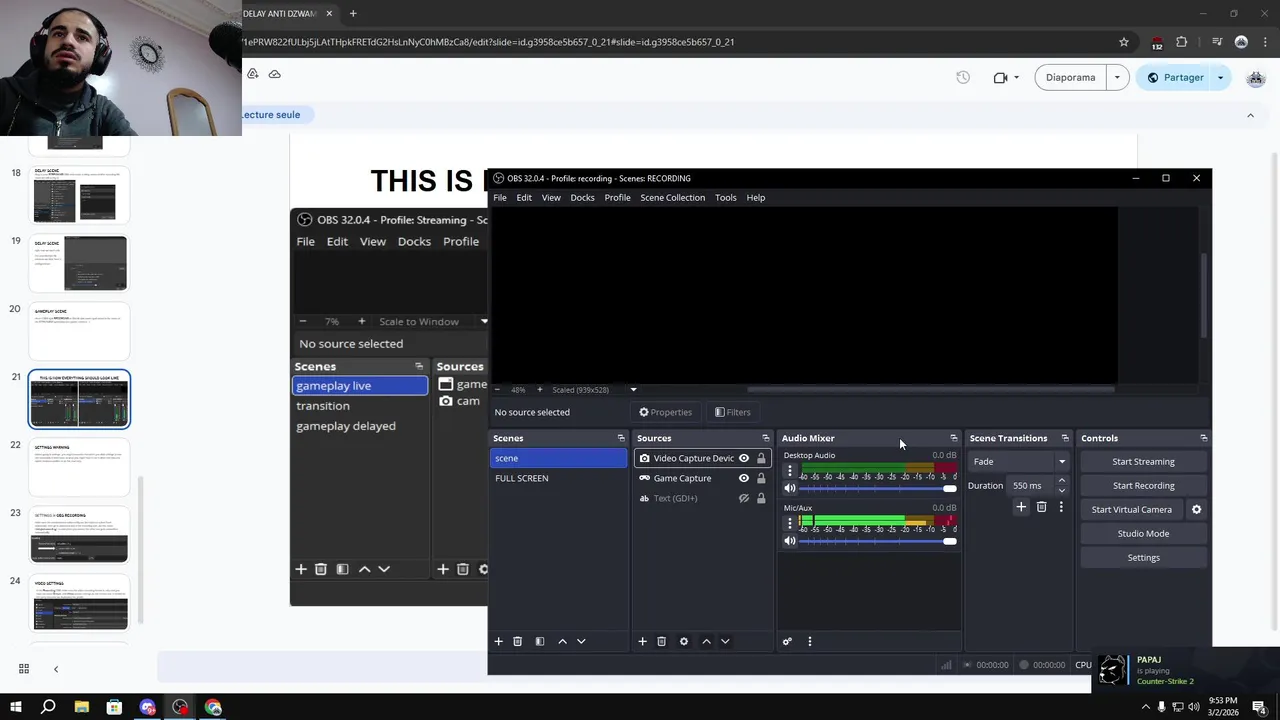This screenshot has width=1280, height=720.
Task: Remove transition with Scene Transitions trash icon
Action: [1041, 507]
